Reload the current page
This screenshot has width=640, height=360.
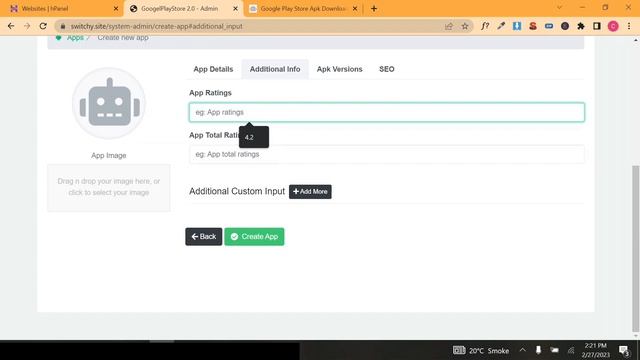coord(43,26)
